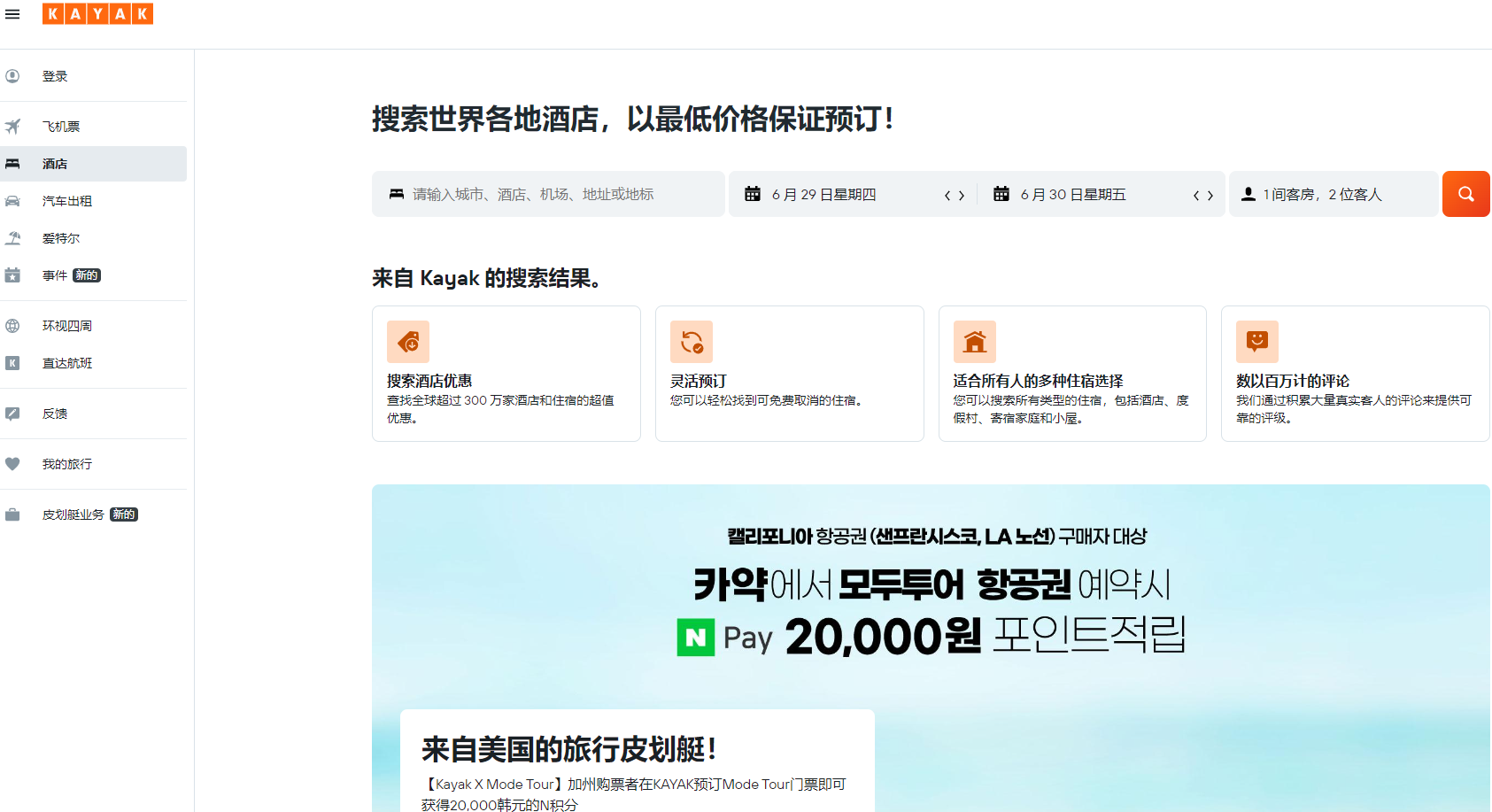
Task: Click the reviews smiley chat icon
Action: click(x=1257, y=342)
